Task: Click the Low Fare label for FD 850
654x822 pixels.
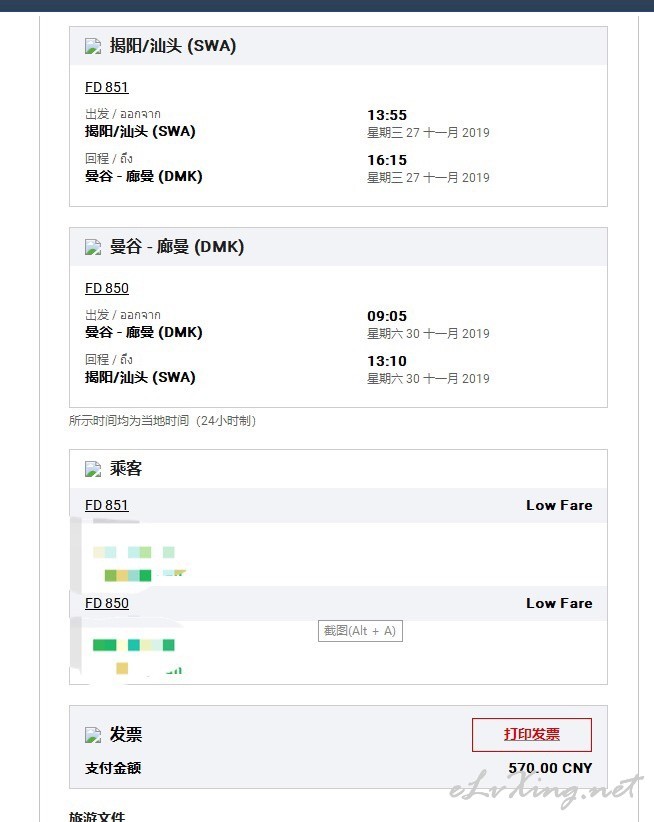Action: pos(559,603)
